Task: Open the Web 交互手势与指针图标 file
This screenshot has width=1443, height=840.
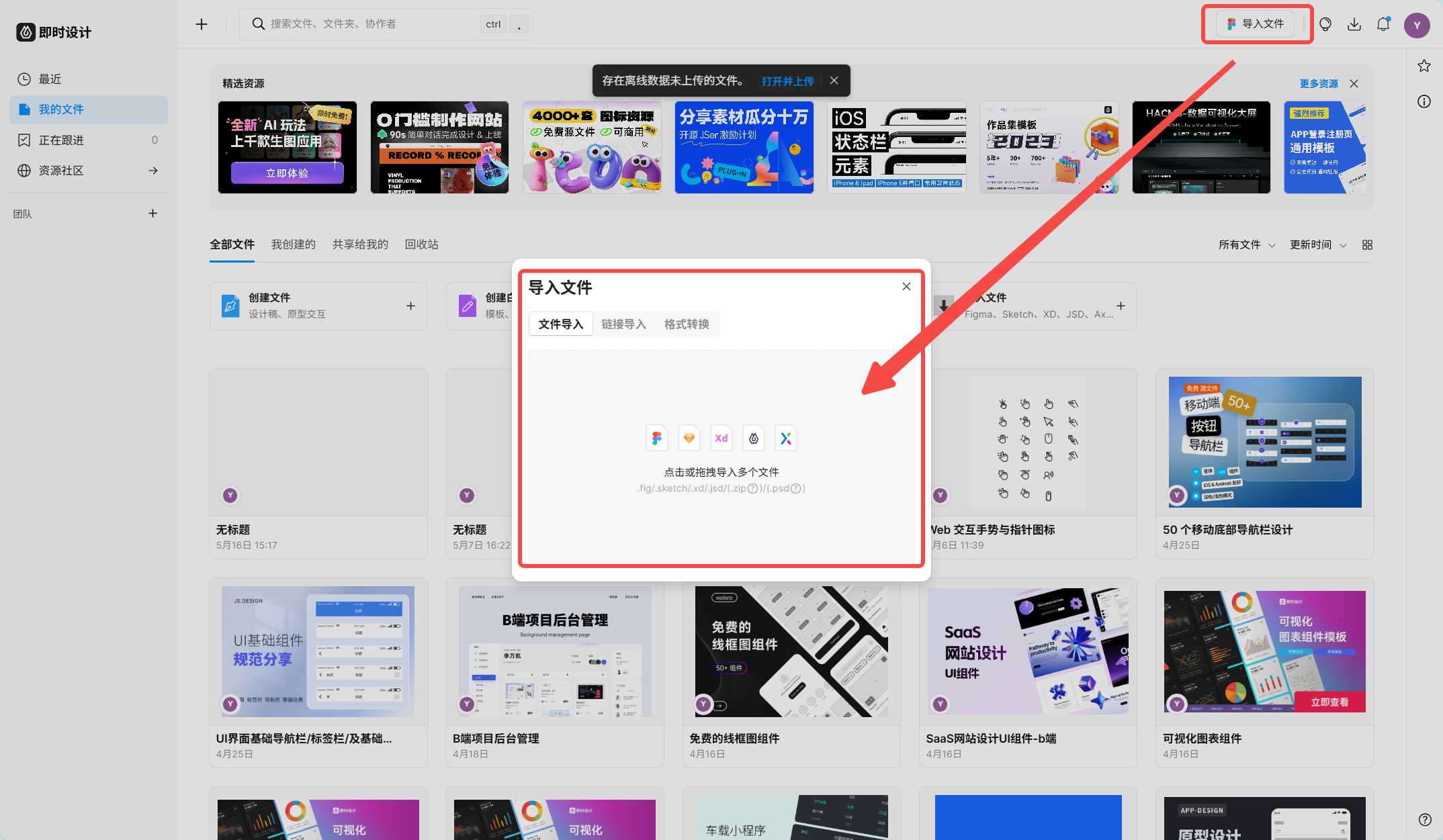Action: point(1033,463)
